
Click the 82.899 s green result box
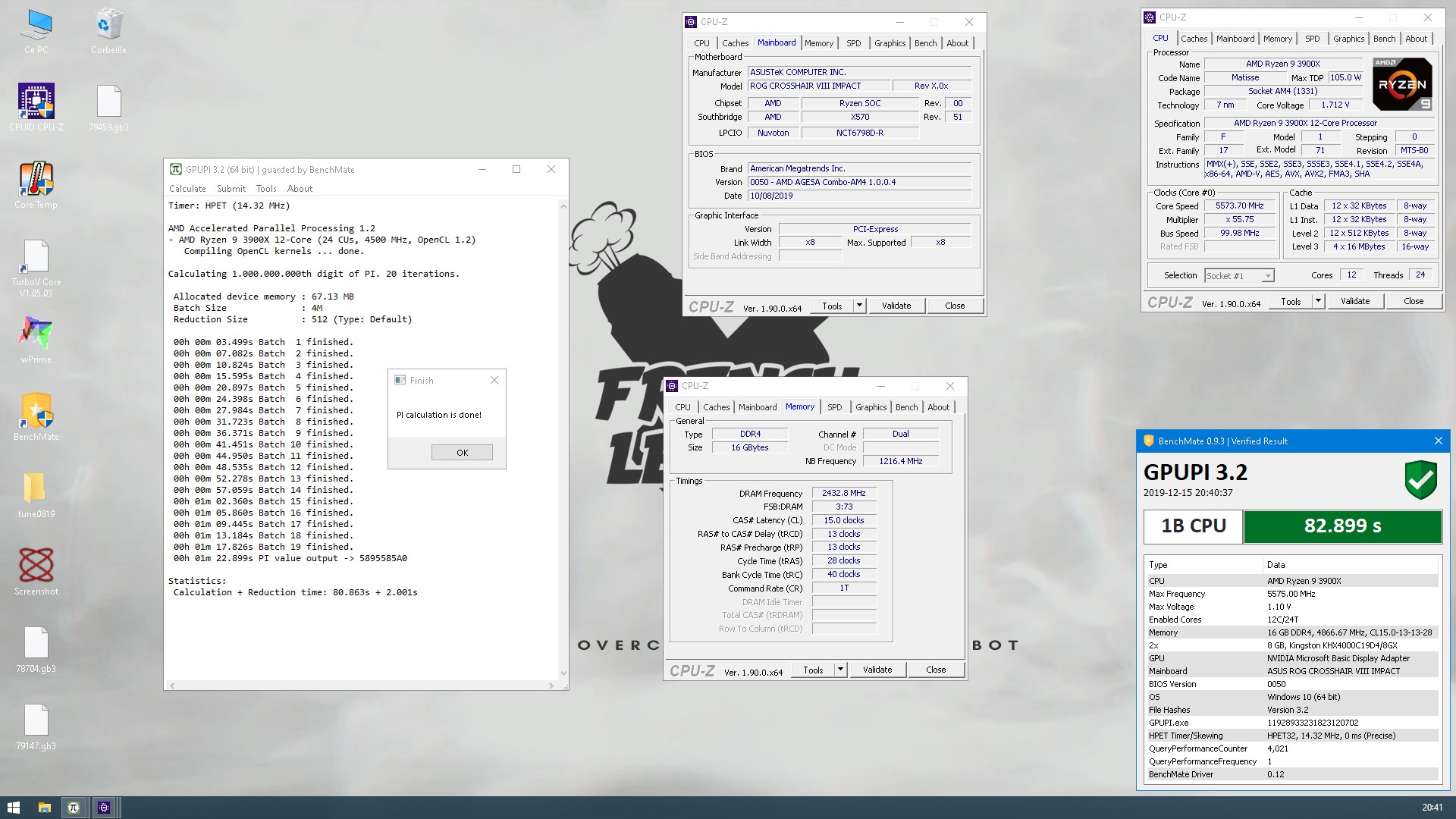point(1342,526)
